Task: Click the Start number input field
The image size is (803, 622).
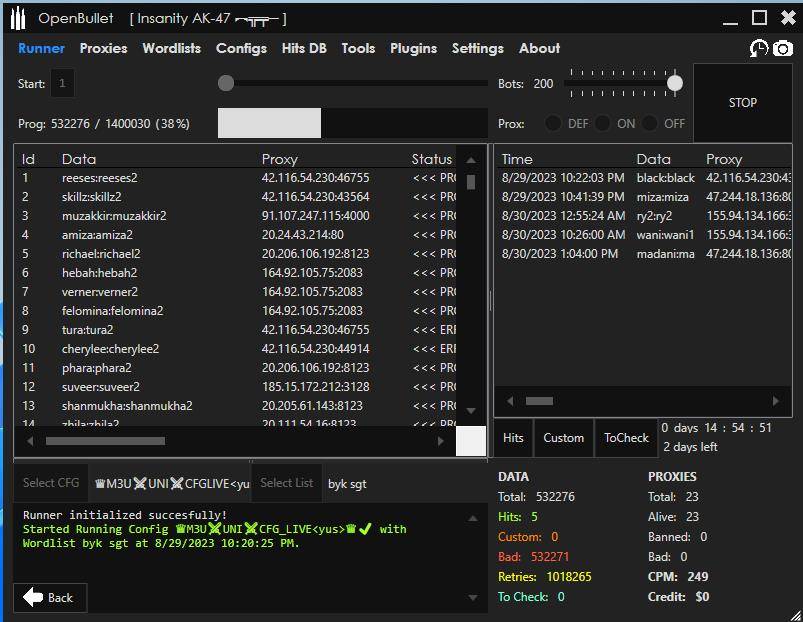Action: 62,84
